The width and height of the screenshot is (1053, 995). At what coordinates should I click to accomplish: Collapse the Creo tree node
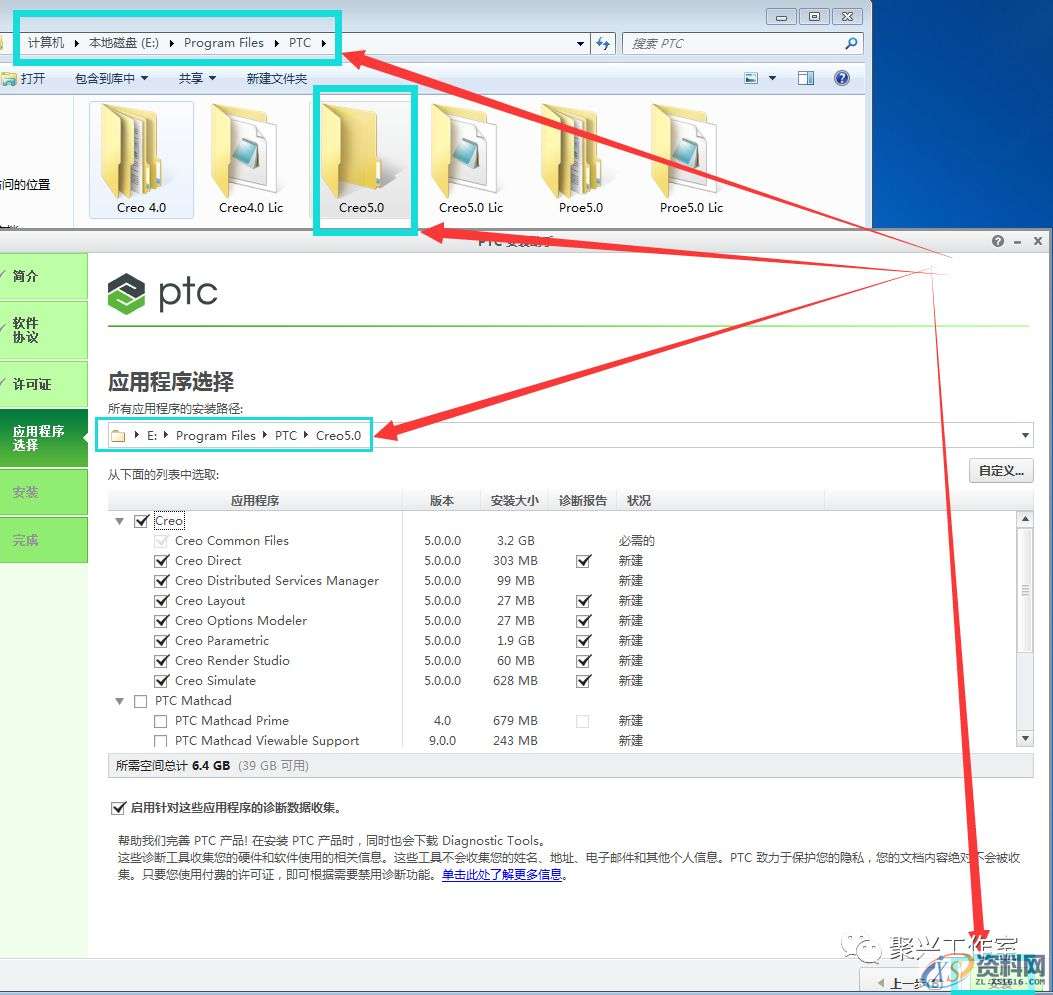point(119,520)
